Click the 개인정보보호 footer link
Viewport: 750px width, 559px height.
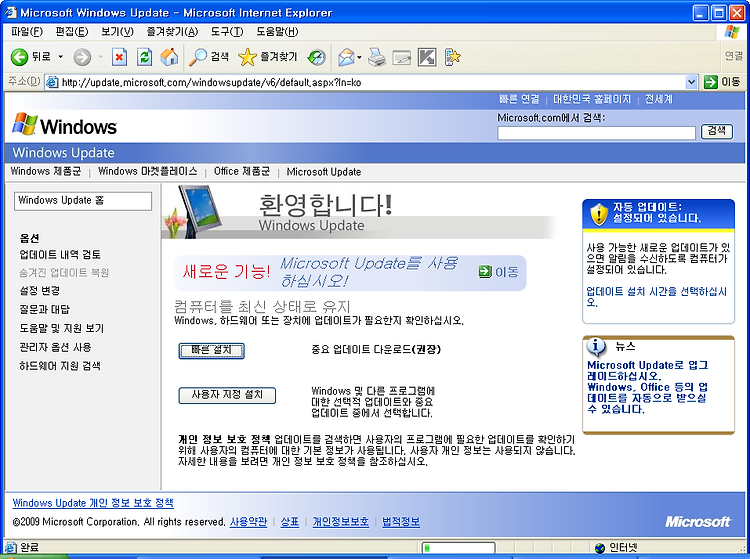coord(341,522)
